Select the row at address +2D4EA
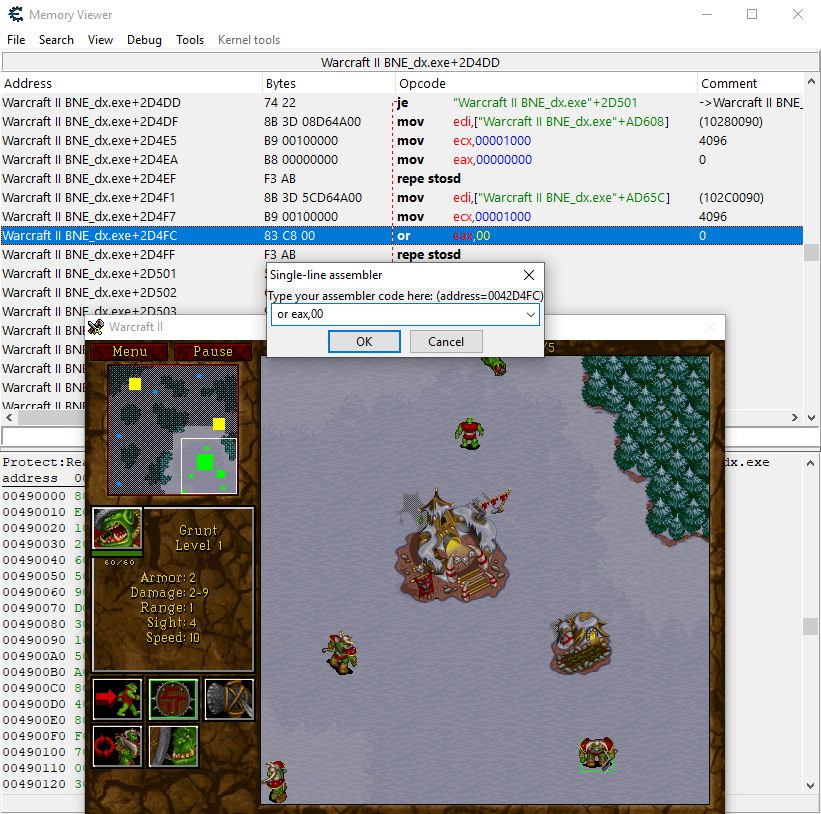 (402, 160)
